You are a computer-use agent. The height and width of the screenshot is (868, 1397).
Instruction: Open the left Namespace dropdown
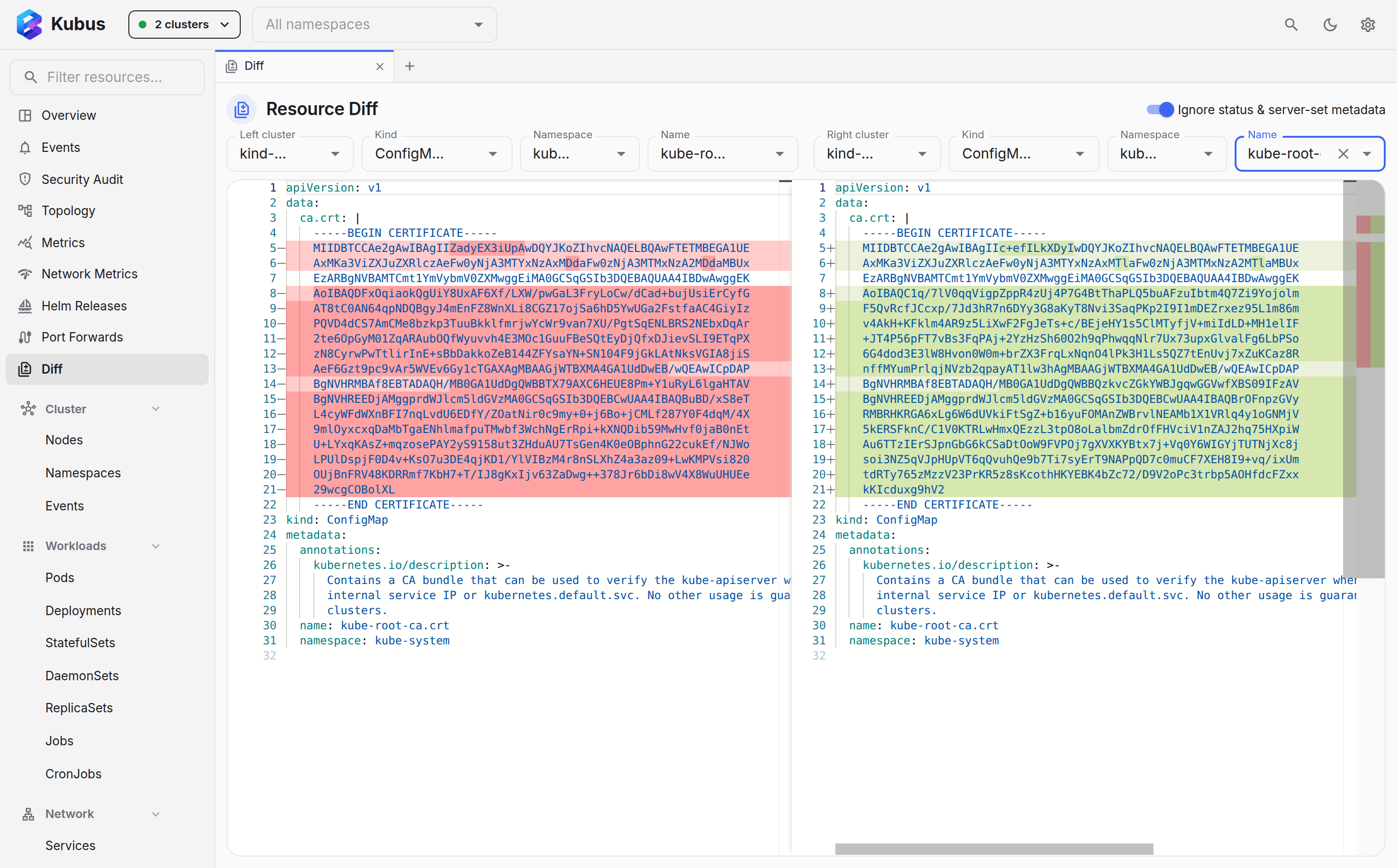[x=580, y=154]
